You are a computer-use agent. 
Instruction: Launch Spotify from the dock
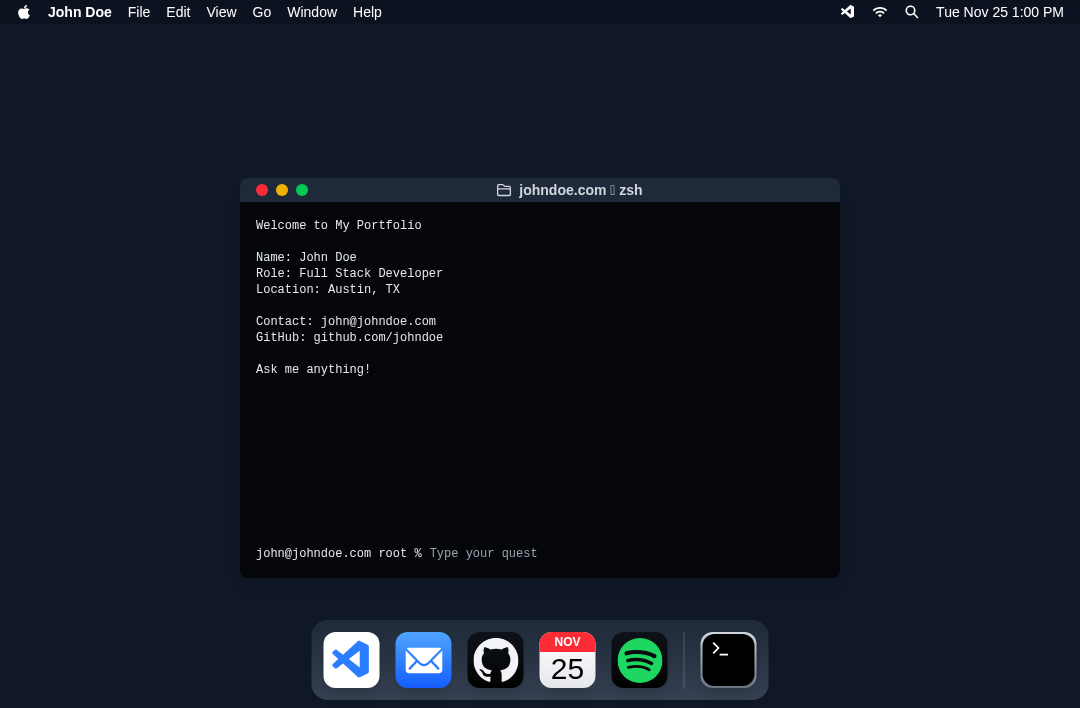click(x=639, y=660)
